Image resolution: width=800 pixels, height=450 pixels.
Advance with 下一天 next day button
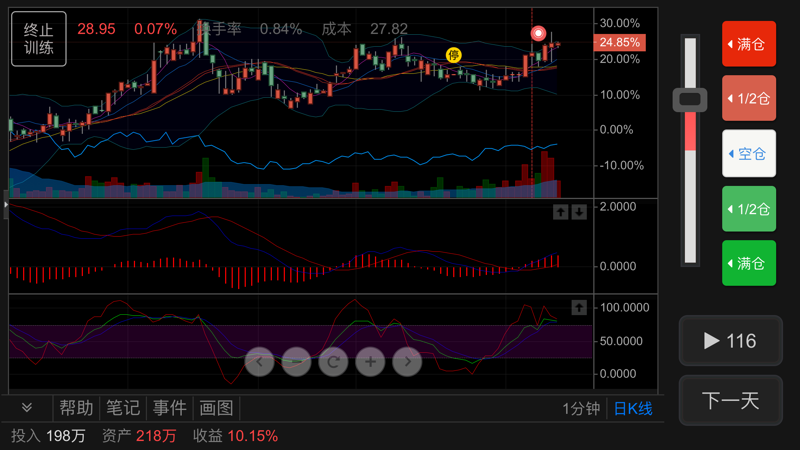coord(731,401)
